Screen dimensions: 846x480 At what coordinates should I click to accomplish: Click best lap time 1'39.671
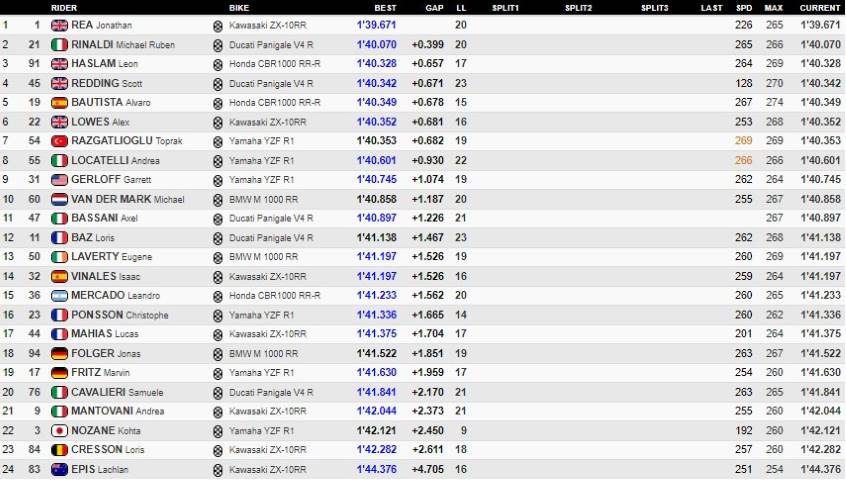[x=377, y=25]
